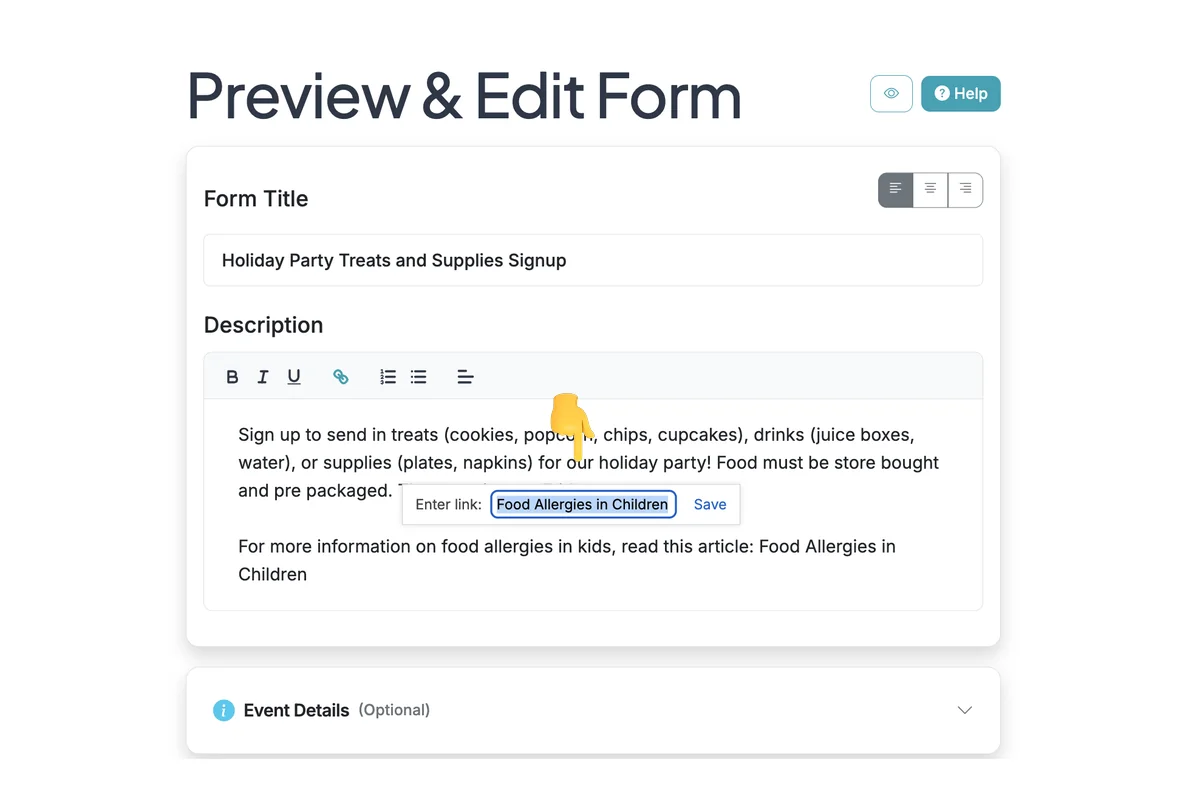This screenshot has height=800, width=1200.
Task: Open the Event Details (Optional) panel header
Action: [x=593, y=710]
